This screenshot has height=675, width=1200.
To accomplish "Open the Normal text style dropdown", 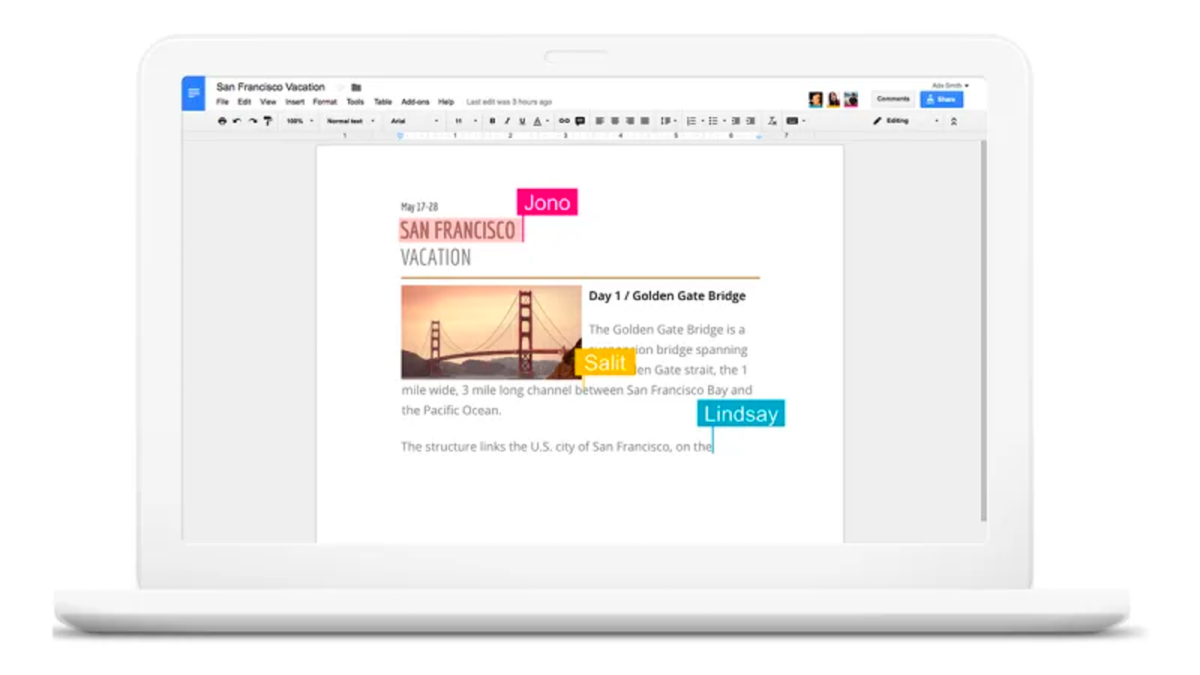I will [x=351, y=121].
